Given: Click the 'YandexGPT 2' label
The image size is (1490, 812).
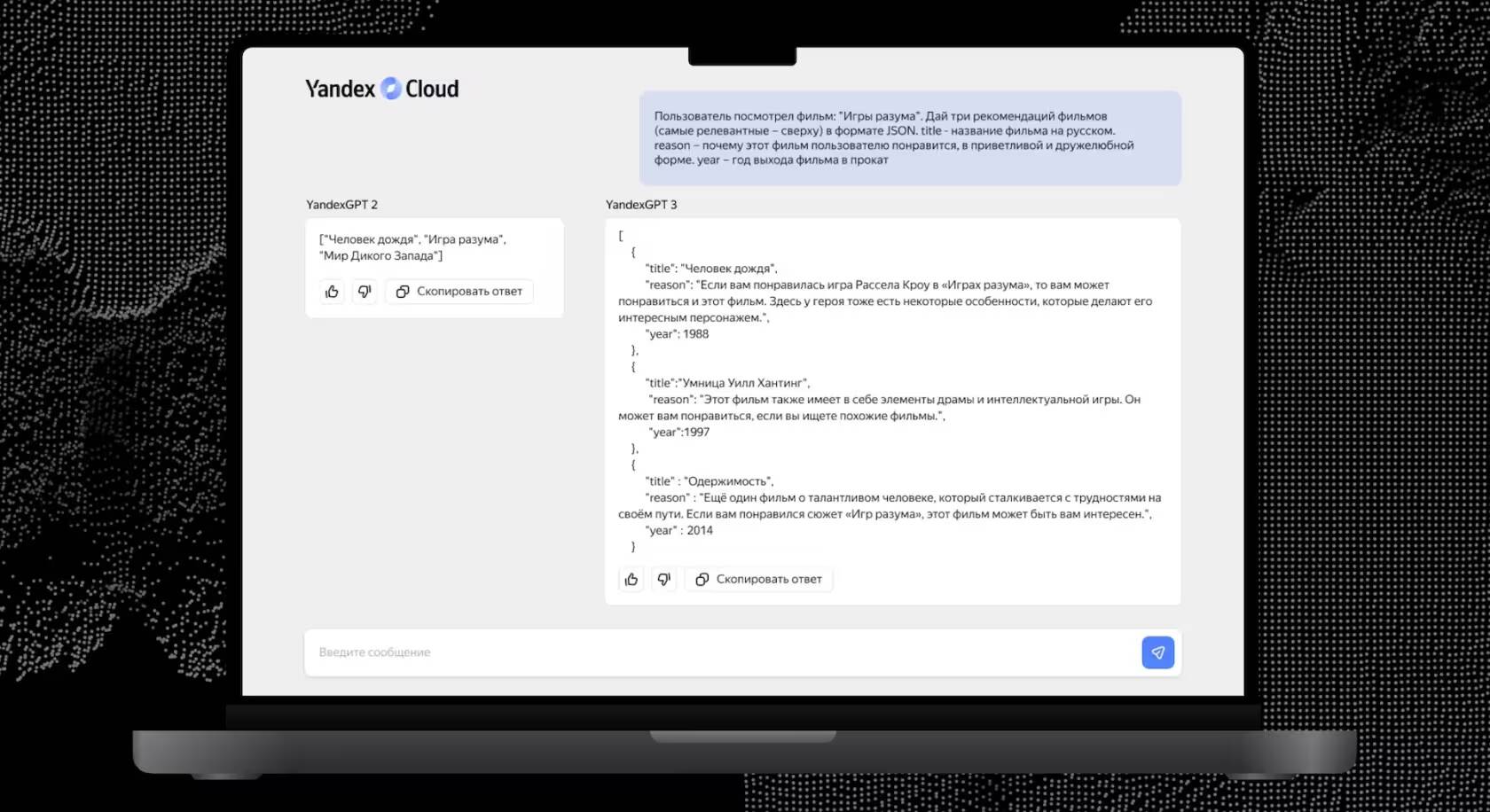Looking at the screenshot, I should point(342,205).
